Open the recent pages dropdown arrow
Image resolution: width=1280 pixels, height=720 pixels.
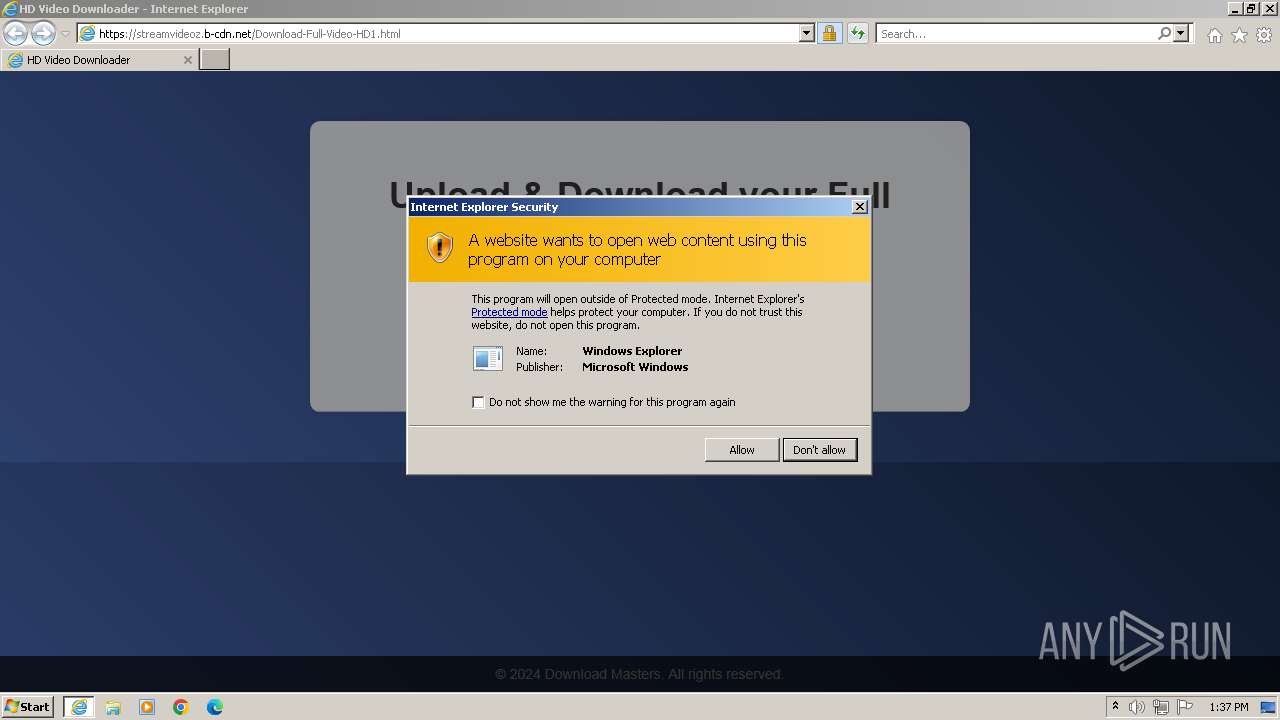[x=65, y=34]
